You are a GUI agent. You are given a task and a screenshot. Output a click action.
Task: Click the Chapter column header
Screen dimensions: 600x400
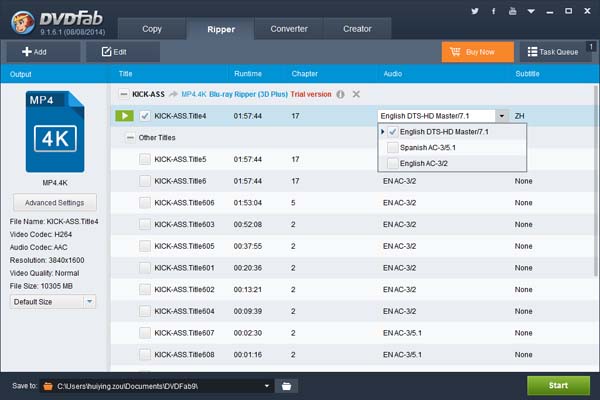304,73
